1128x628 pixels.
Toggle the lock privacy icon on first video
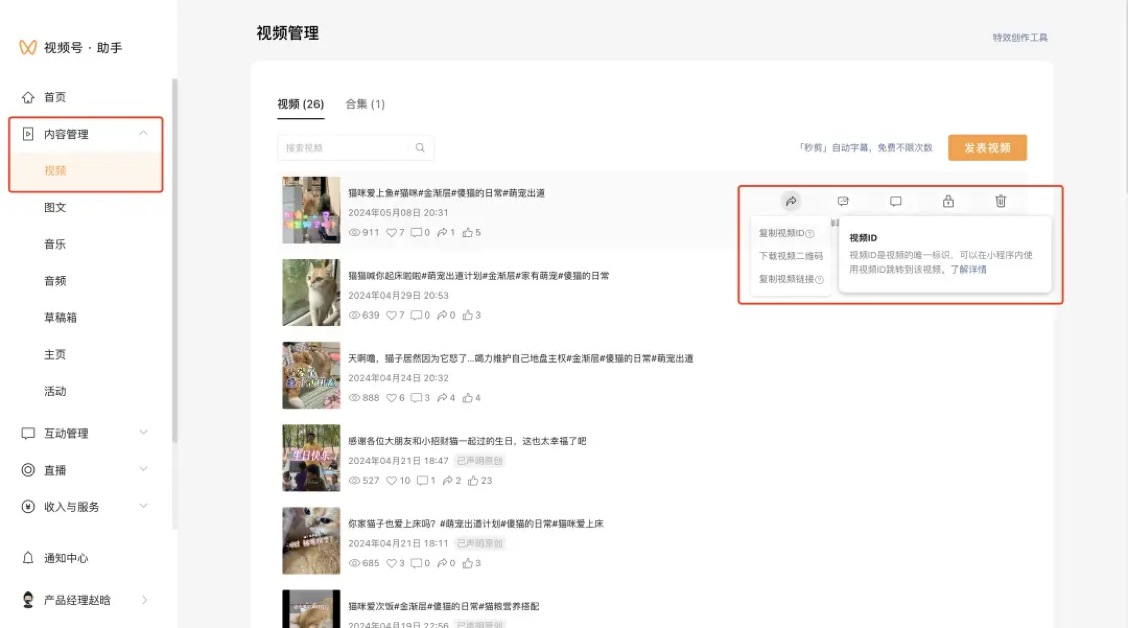click(948, 201)
